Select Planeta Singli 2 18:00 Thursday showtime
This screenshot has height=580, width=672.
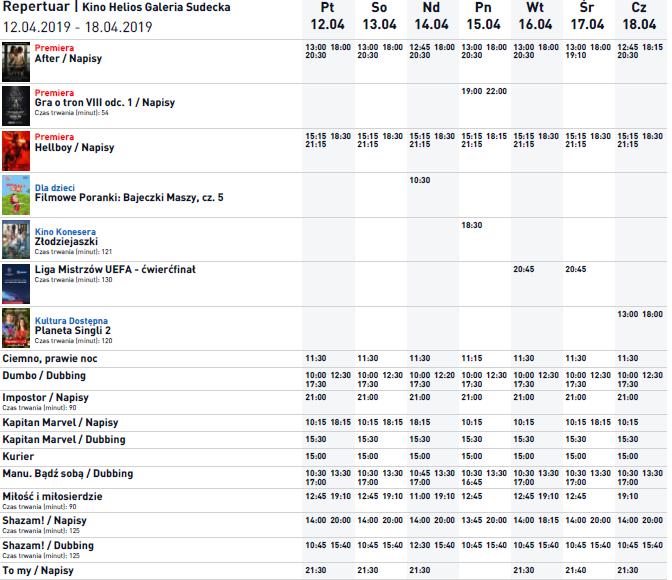(x=652, y=314)
